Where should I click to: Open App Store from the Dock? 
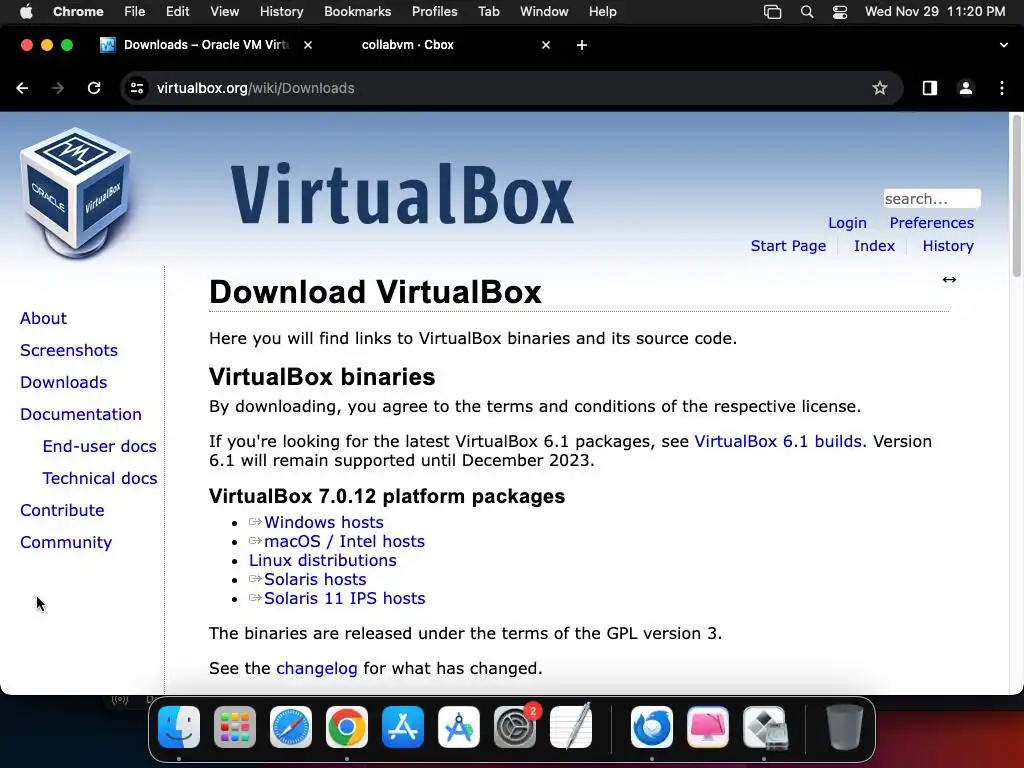pyautogui.click(x=403, y=727)
